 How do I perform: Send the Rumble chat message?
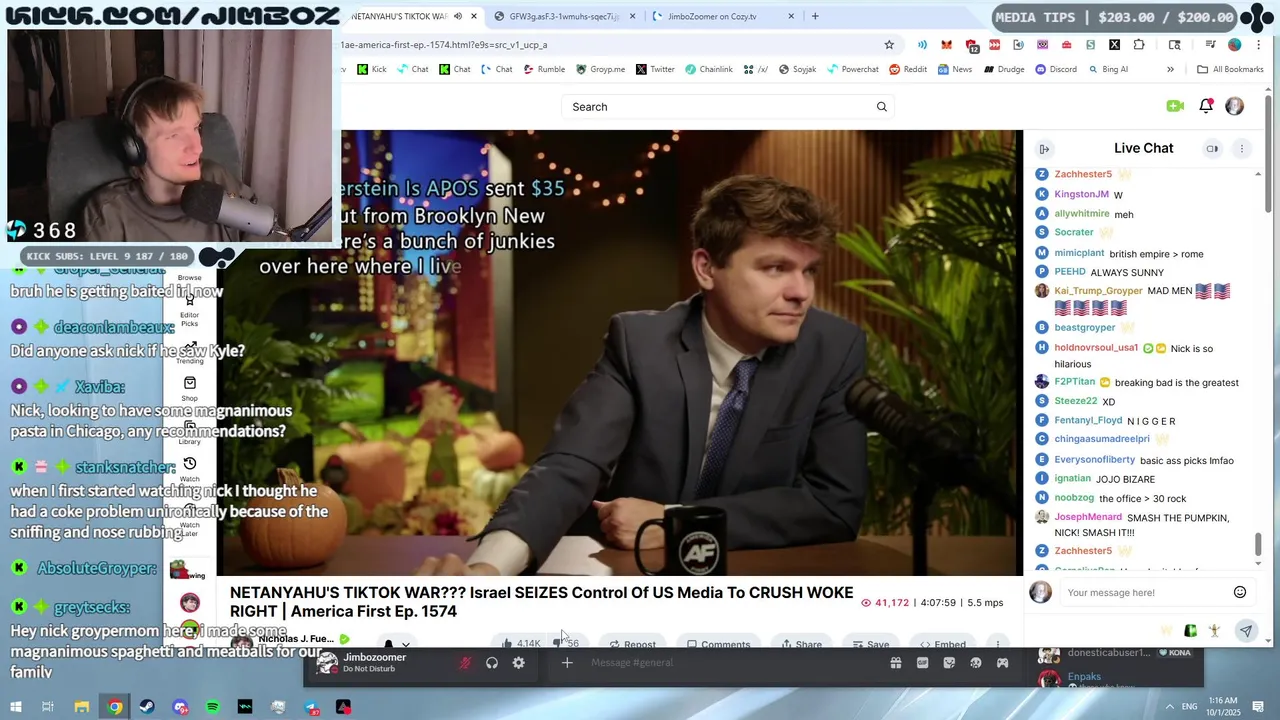click(1246, 631)
